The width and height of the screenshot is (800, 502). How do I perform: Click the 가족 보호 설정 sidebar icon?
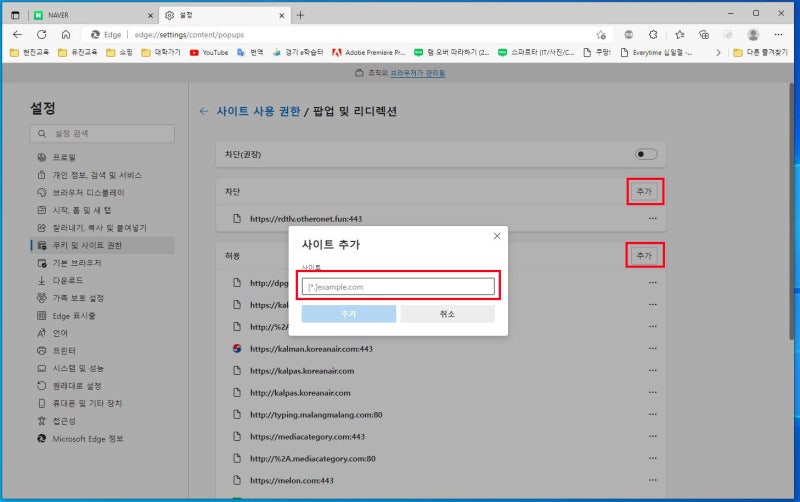(41, 298)
